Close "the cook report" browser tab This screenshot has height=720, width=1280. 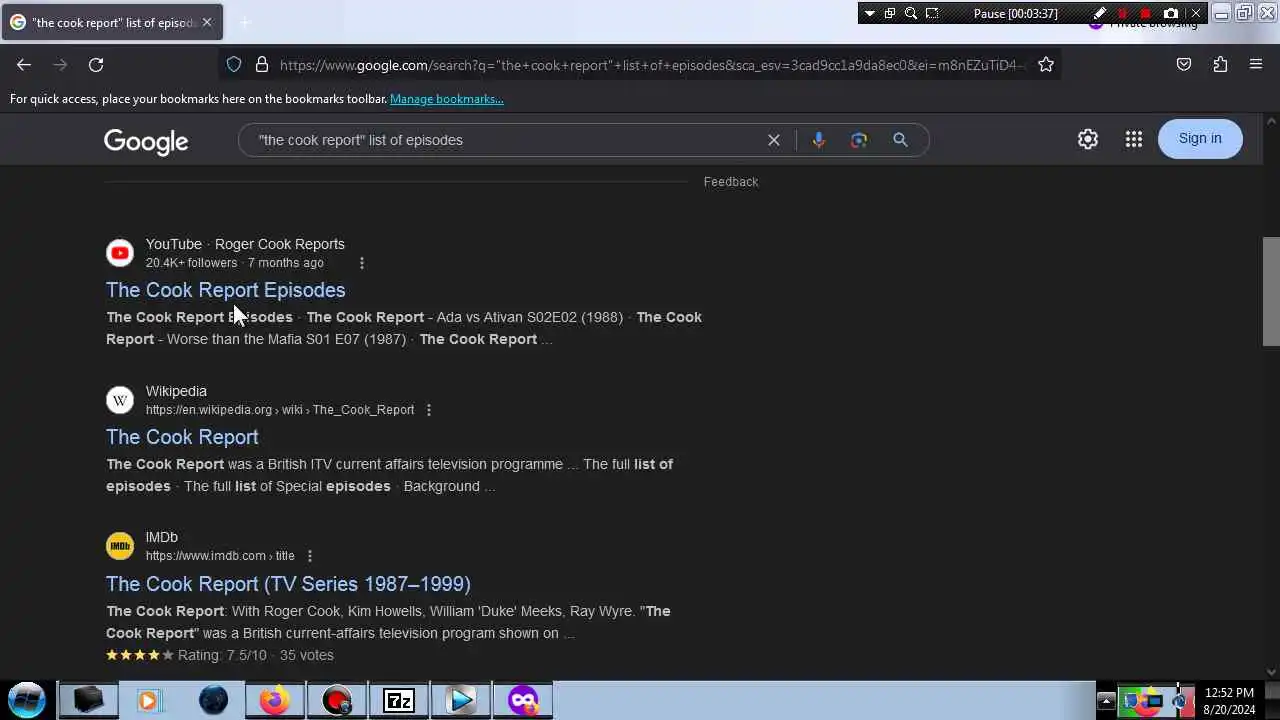[x=206, y=22]
